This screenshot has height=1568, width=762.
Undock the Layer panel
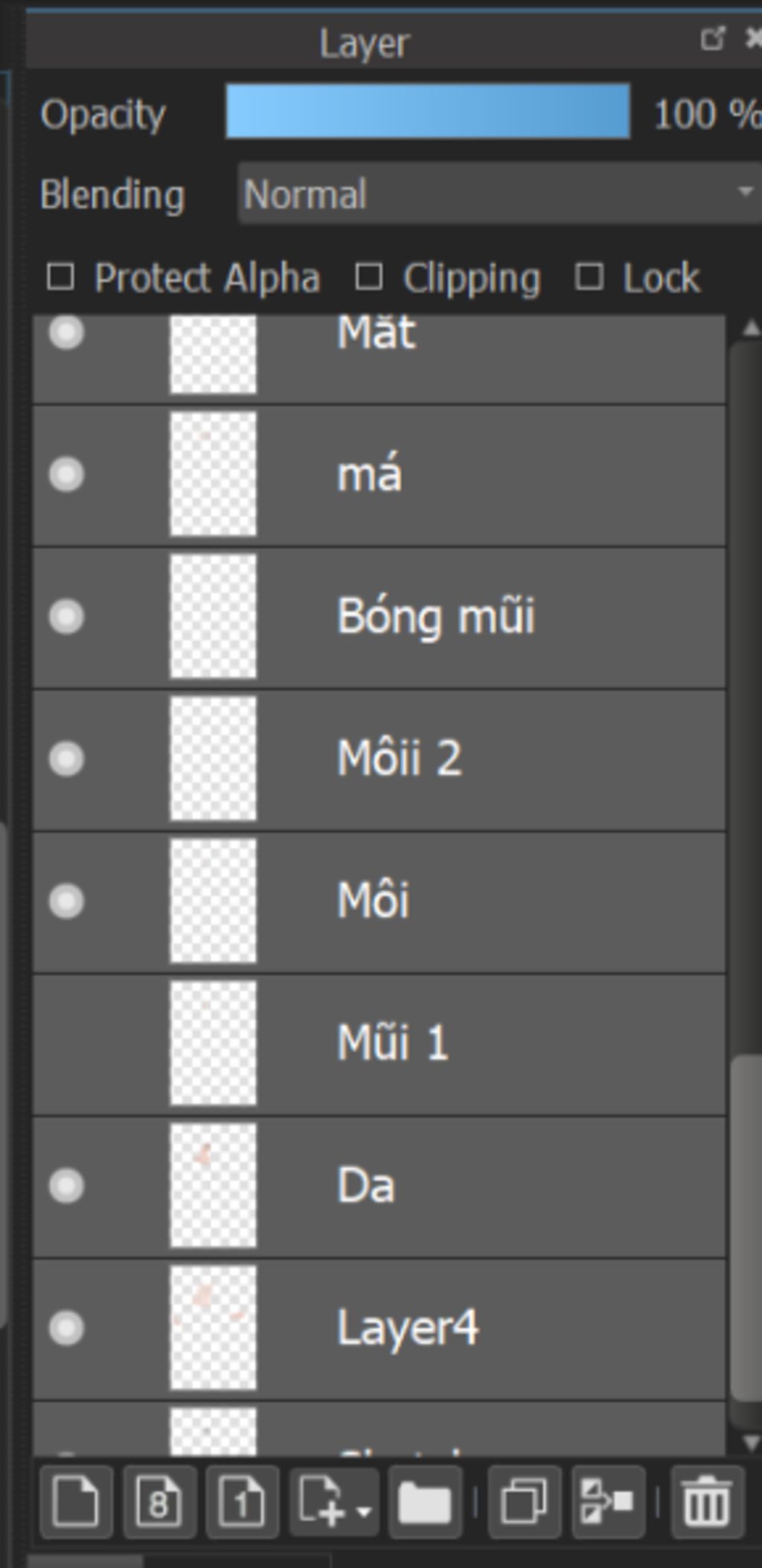pyautogui.click(x=712, y=39)
